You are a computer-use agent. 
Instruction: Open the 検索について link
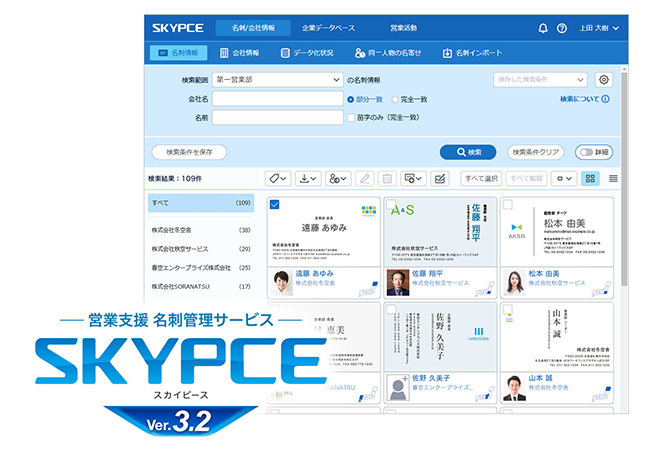[580, 99]
